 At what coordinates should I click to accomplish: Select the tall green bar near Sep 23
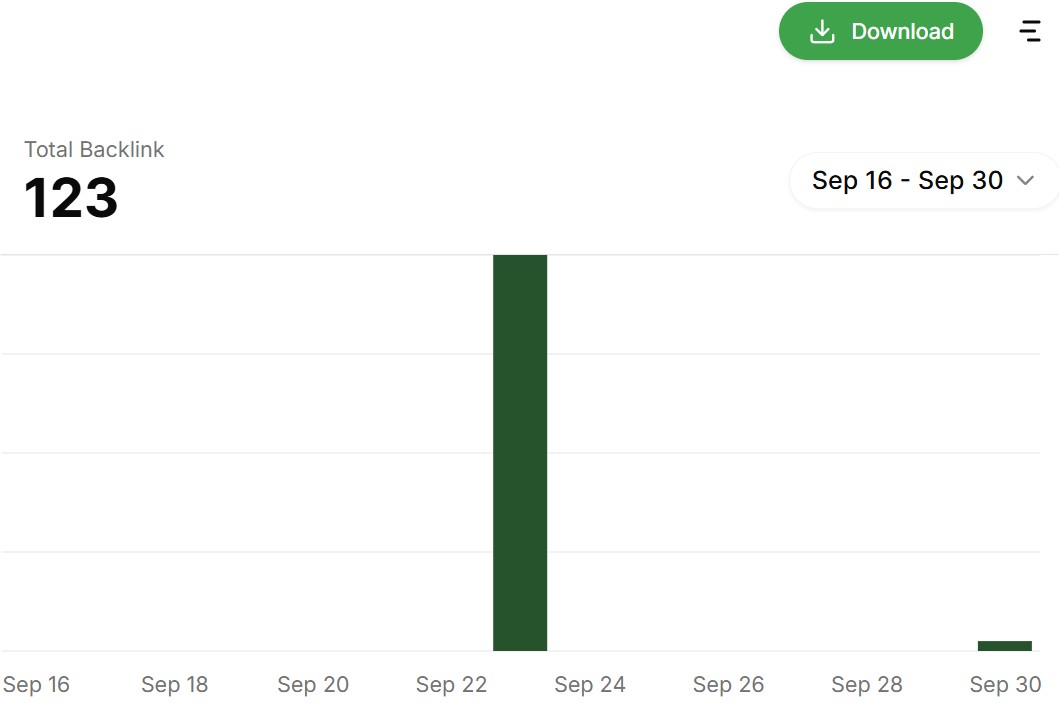520,452
